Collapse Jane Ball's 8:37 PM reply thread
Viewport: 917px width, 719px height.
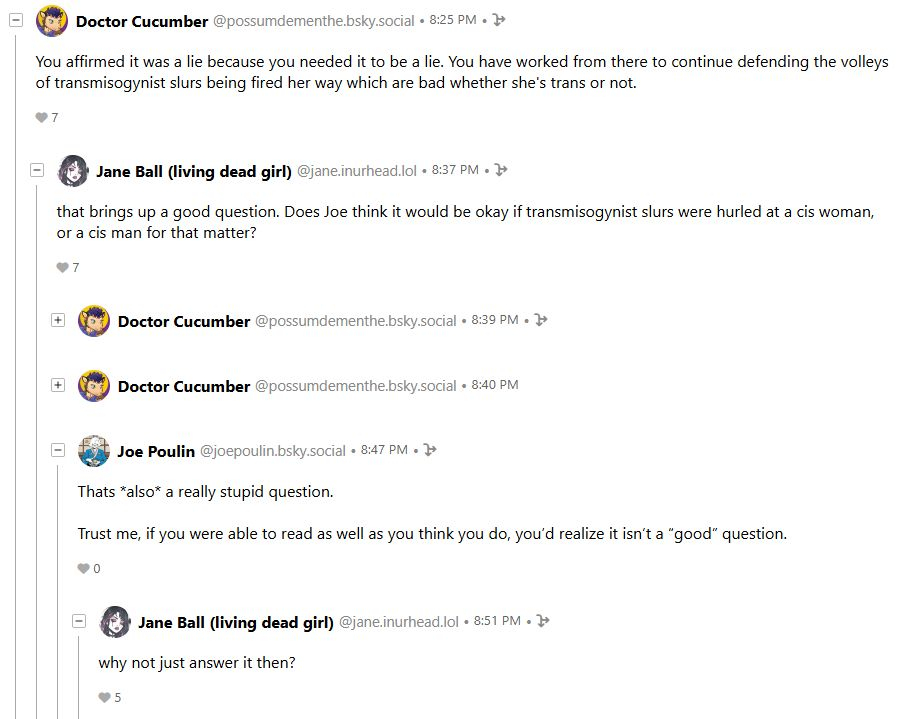tap(37, 171)
